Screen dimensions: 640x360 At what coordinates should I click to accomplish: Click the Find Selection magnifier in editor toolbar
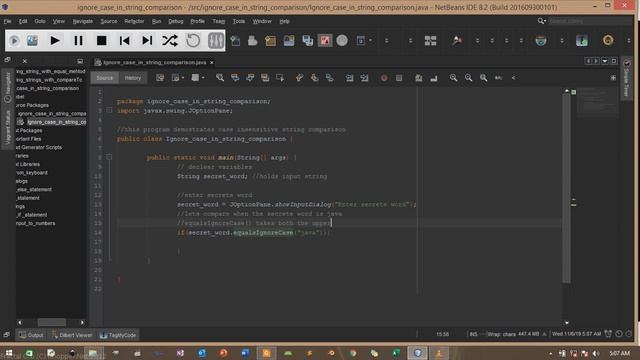click(220, 78)
